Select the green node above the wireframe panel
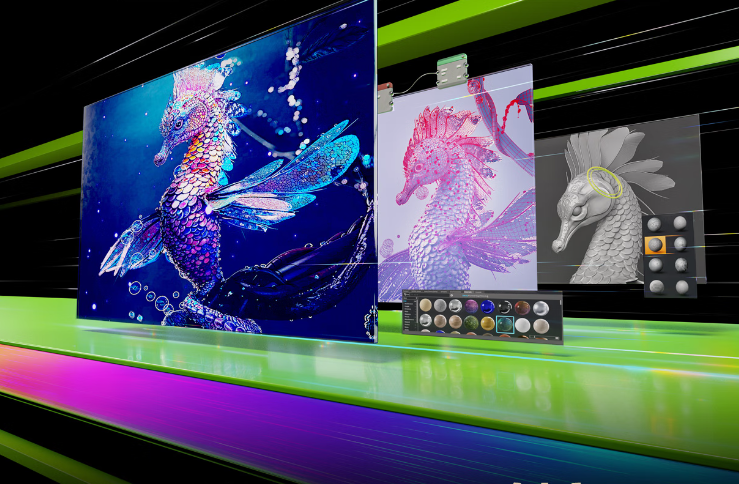 (x=452, y=71)
